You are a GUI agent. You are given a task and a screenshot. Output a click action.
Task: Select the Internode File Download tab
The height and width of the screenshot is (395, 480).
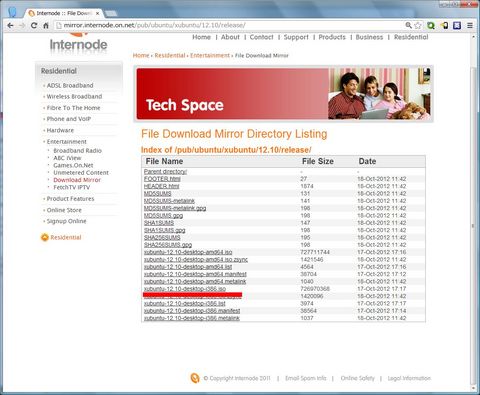(x=64, y=13)
